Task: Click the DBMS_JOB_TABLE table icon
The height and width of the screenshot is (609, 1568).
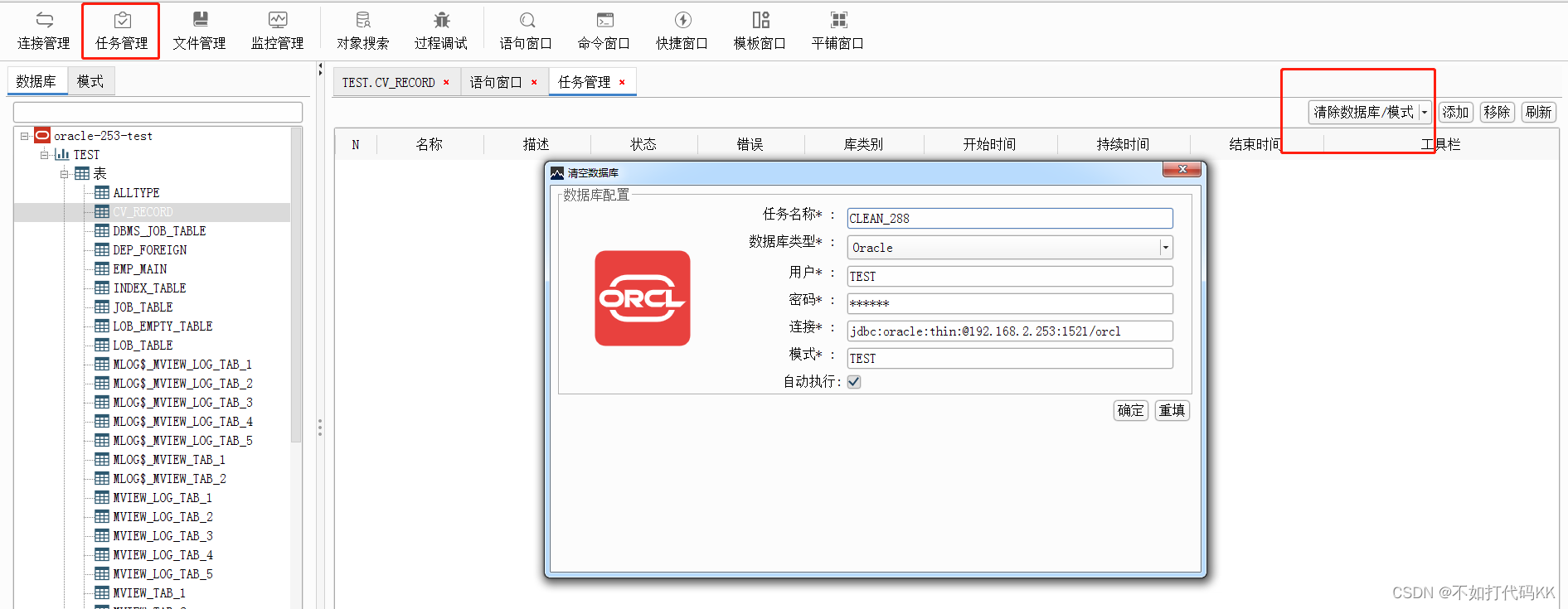Action: tap(102, 230)
